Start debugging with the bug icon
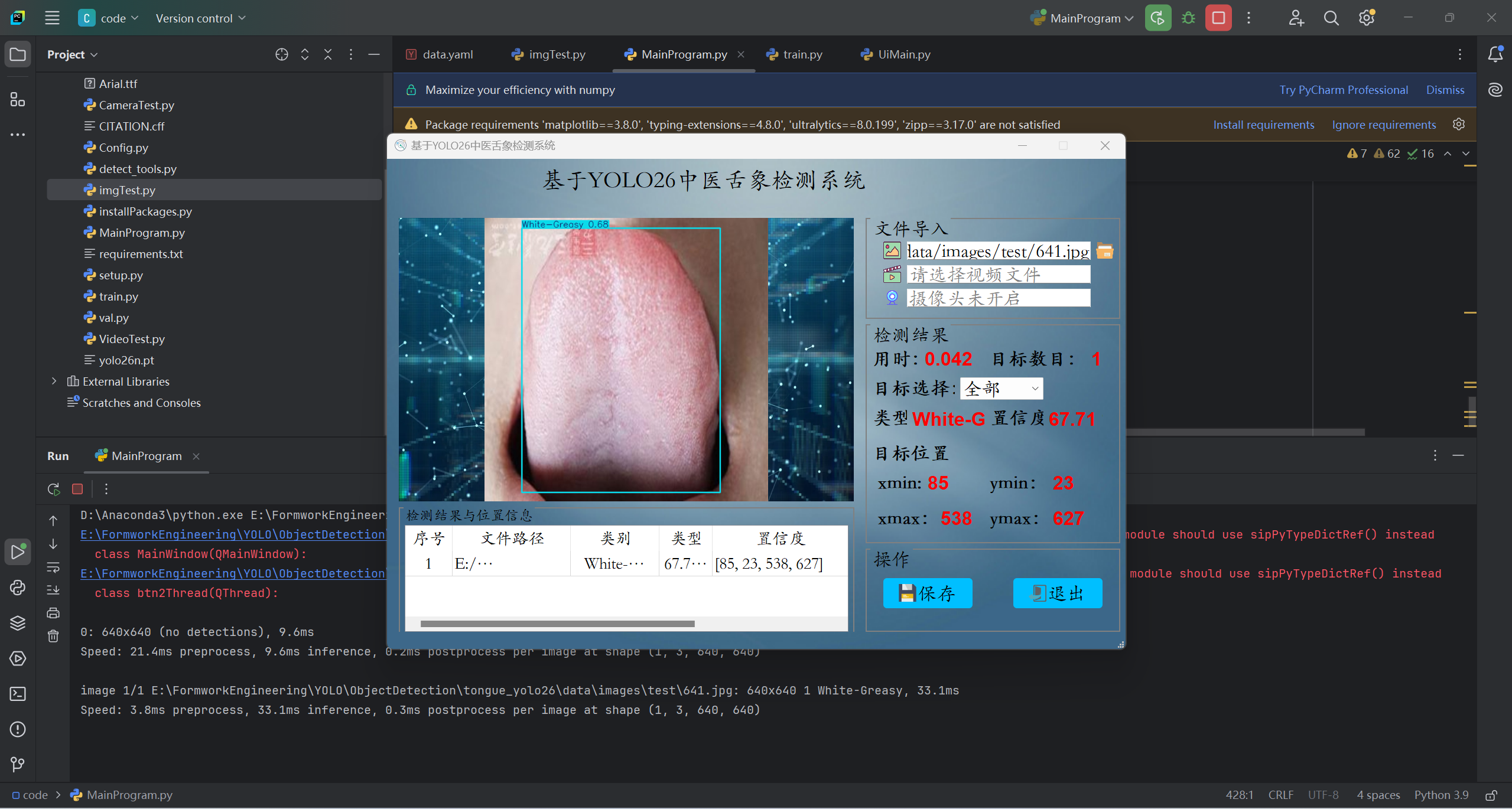Viewport: 1512px width, 809px height. pos(1188,18)
